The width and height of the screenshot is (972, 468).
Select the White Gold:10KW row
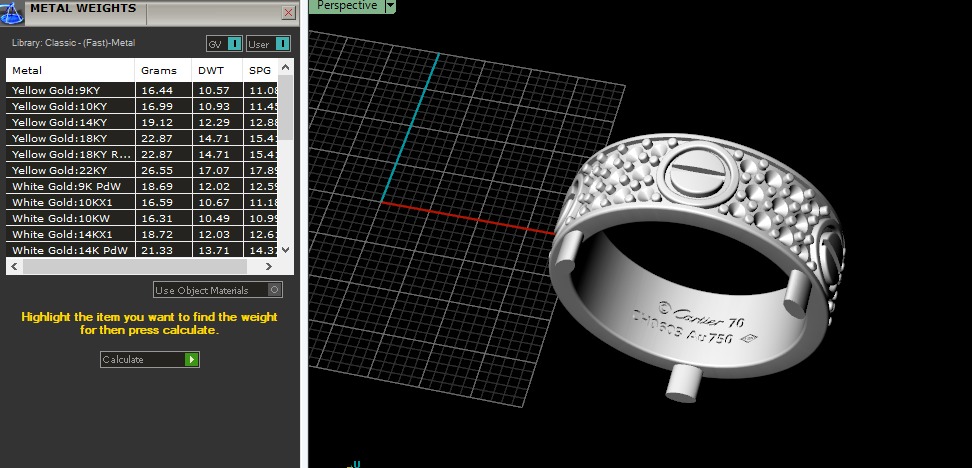[x=143, y=218]
